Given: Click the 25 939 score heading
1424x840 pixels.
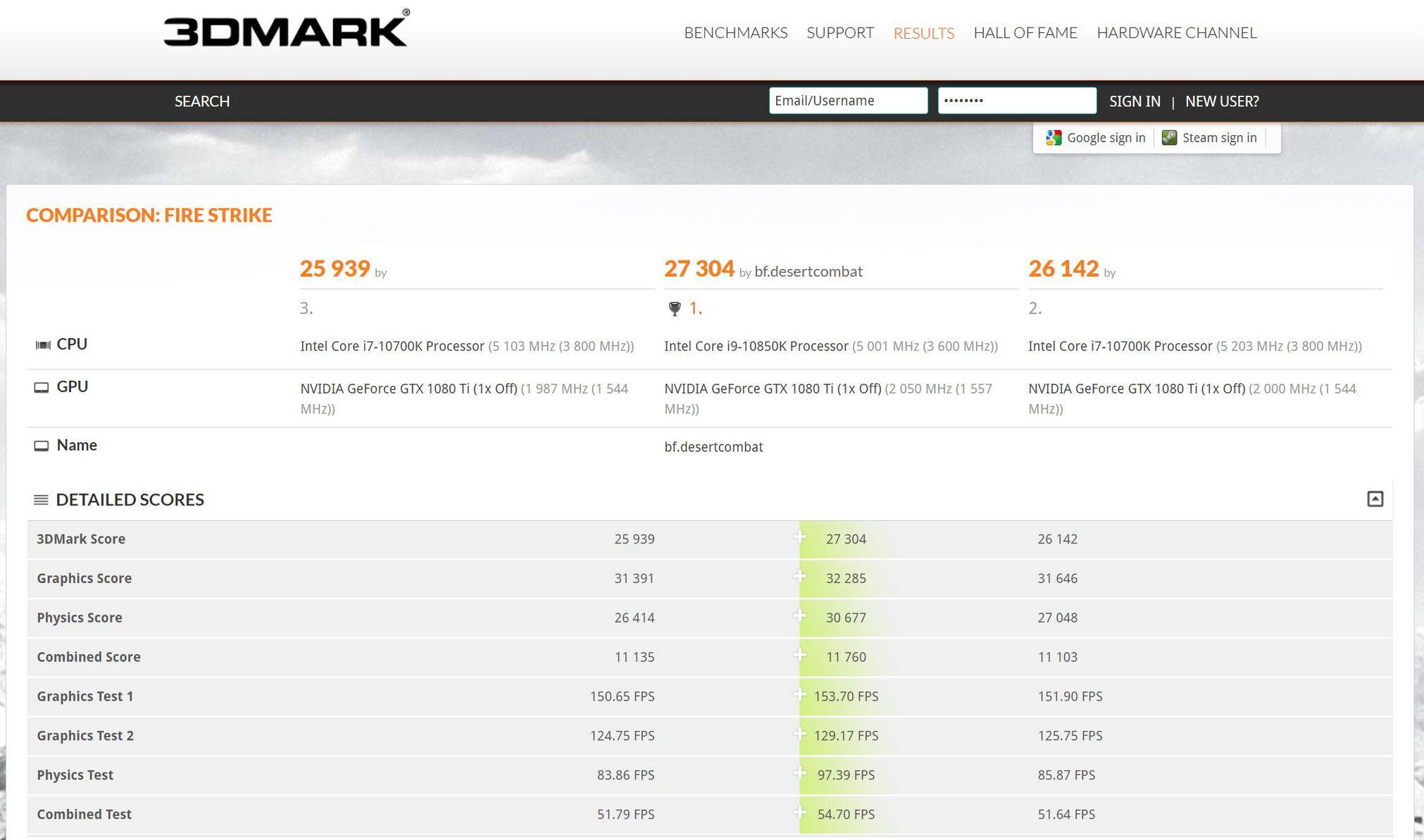Looking at the screenshot, I should [335, 268].
